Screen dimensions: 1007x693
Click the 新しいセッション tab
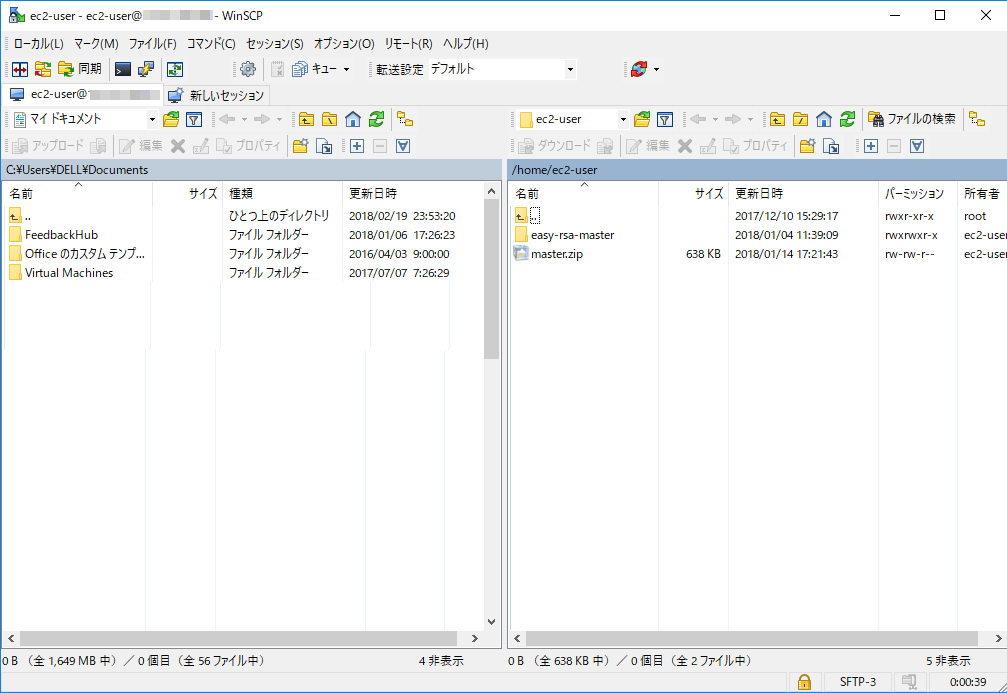pos(216,95)
